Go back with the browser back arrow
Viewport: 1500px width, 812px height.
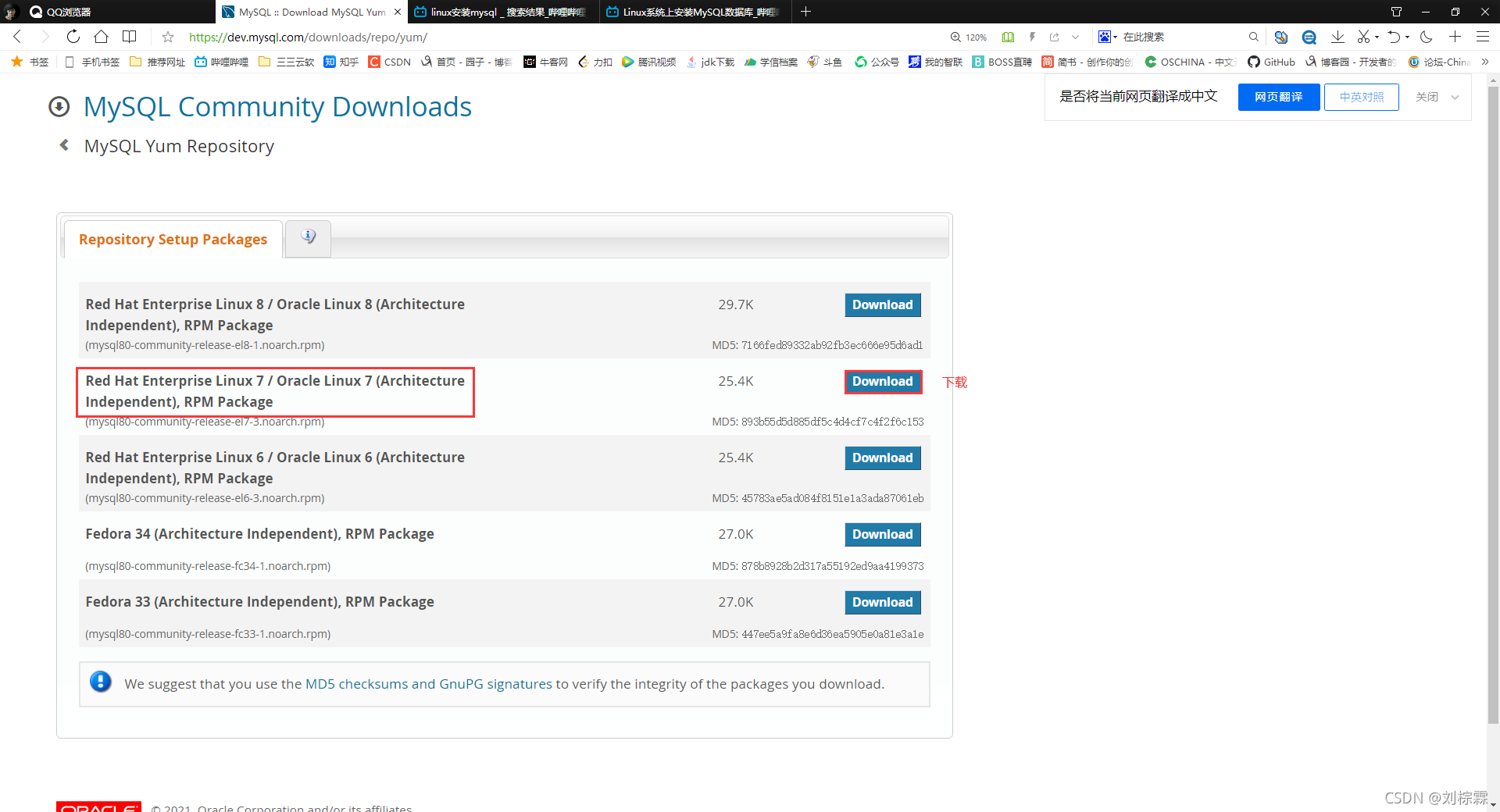[x=17, y=37]
